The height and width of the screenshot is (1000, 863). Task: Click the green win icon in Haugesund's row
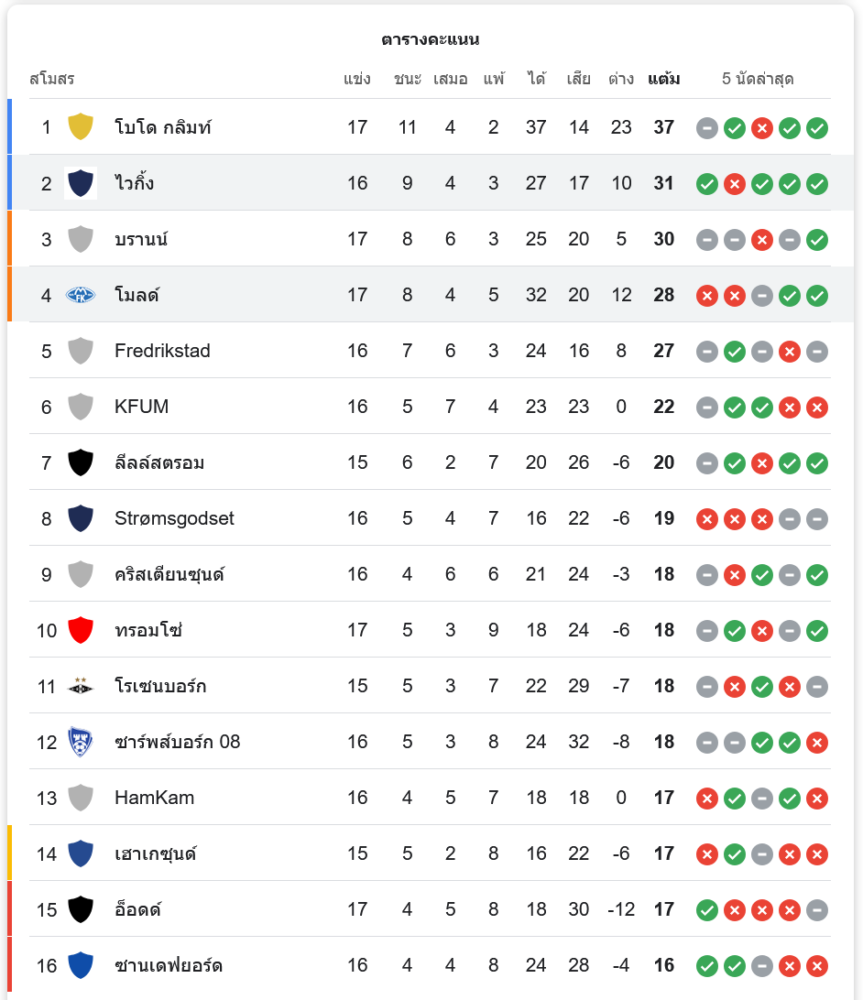click(735, 854)
